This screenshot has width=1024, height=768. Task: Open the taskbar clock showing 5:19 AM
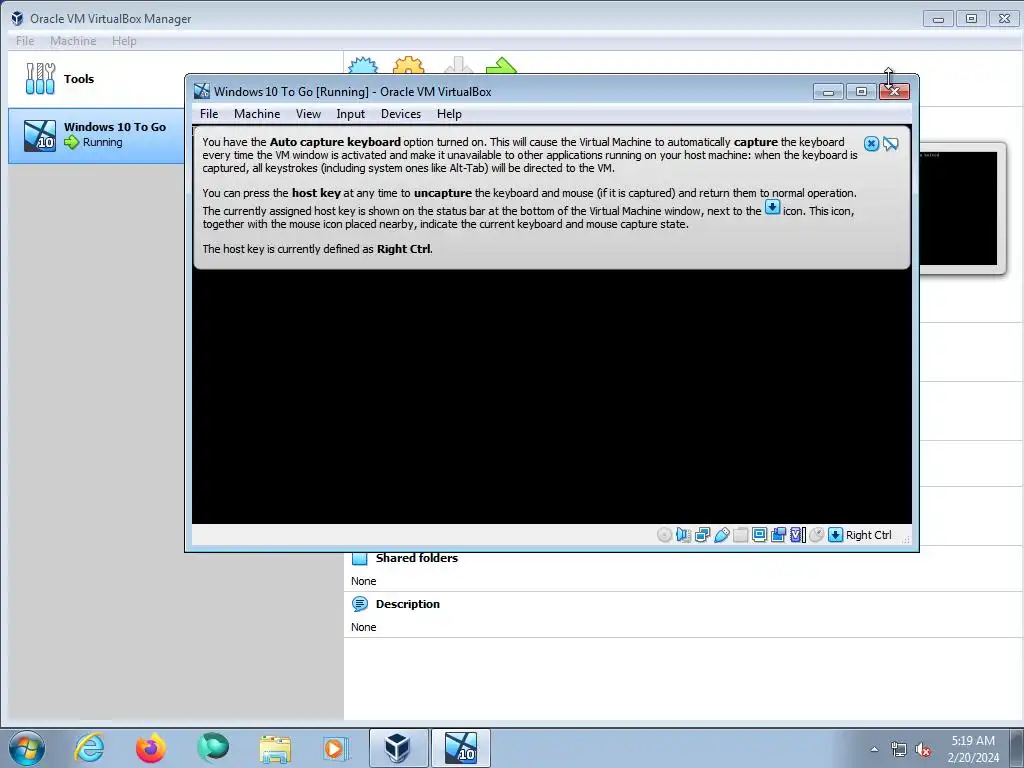[x=973, y=749]
